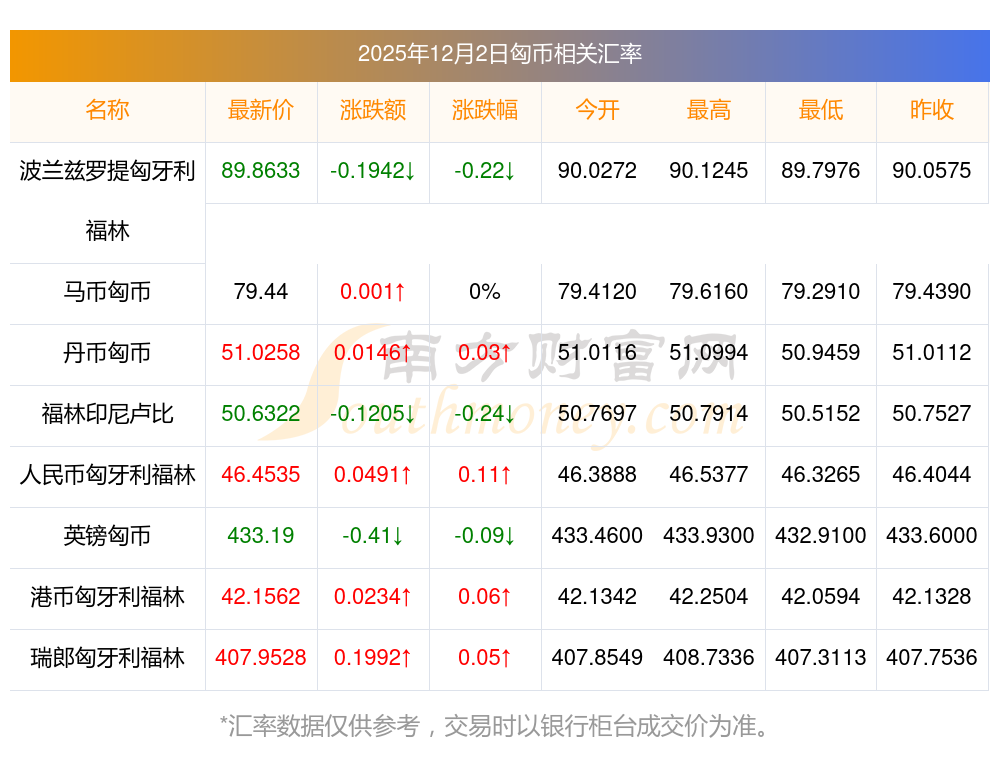Select the 涨跌额 column header
This screenshot has height=757, width=1000.
coord(372,110)
